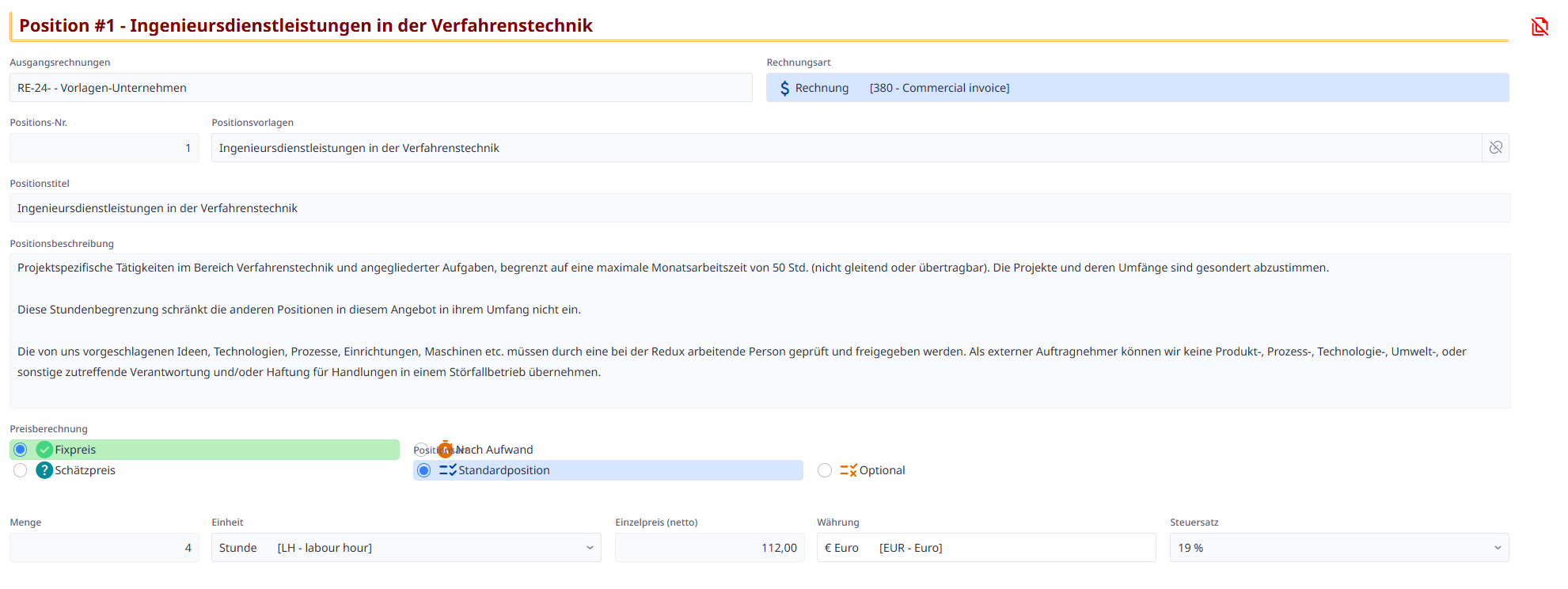Click the green checkmark Fixpreis icon
1568x589 pixels.
point(44,450)
